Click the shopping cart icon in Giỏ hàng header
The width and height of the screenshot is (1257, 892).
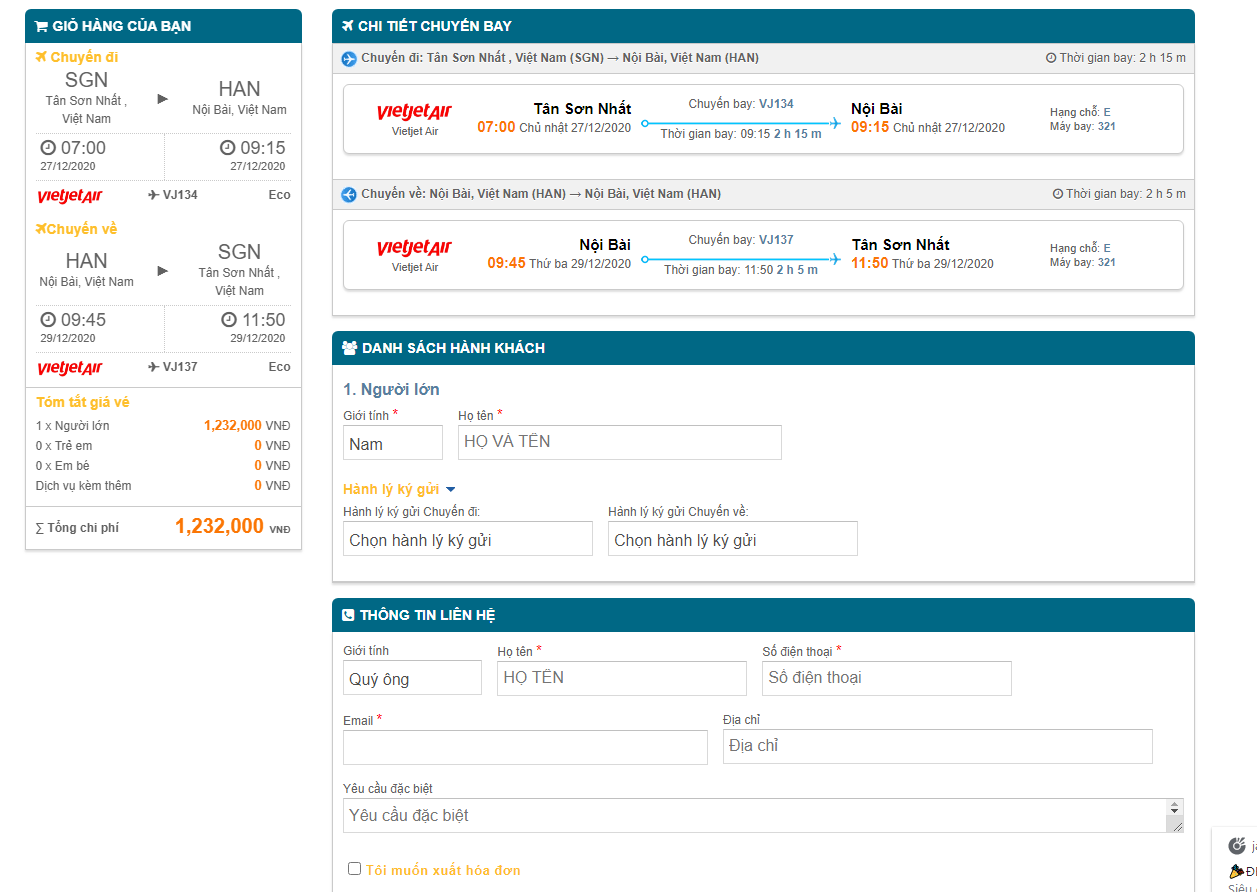41,26
